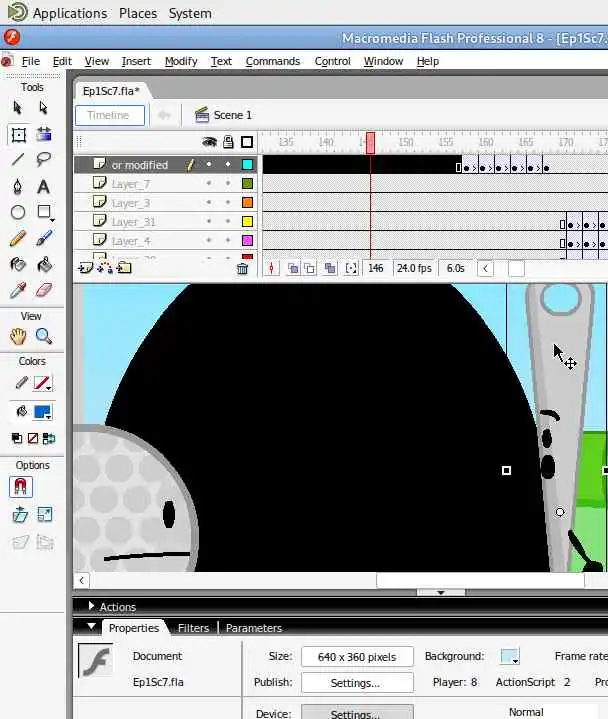Open Modify Onion Markers menu
Viewport: 608px width, 719px height.
tap(351, 268)
